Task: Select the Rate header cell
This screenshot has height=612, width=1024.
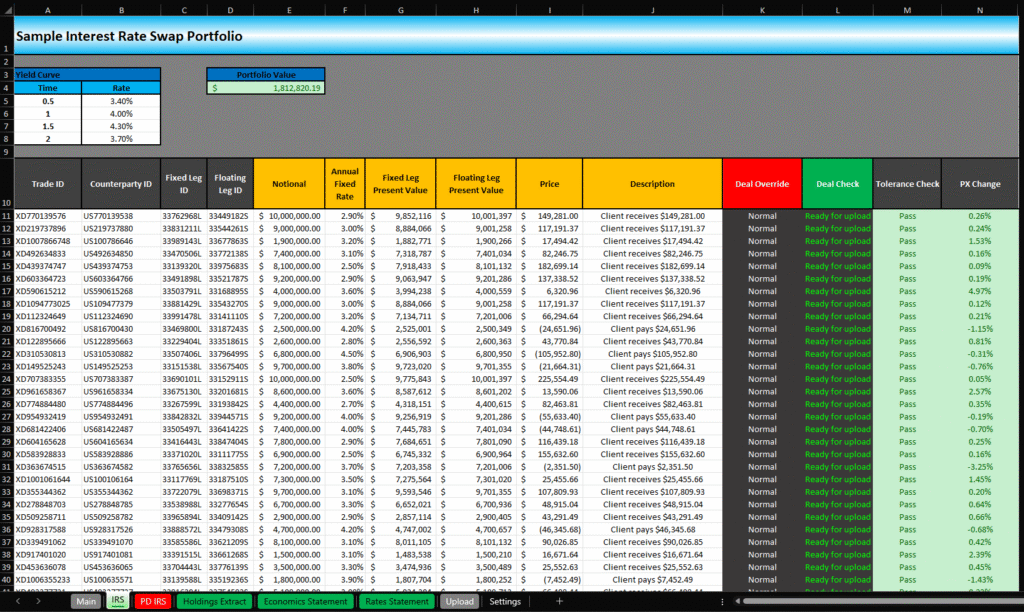Action: pyautogui.click(x=121, y=88)
